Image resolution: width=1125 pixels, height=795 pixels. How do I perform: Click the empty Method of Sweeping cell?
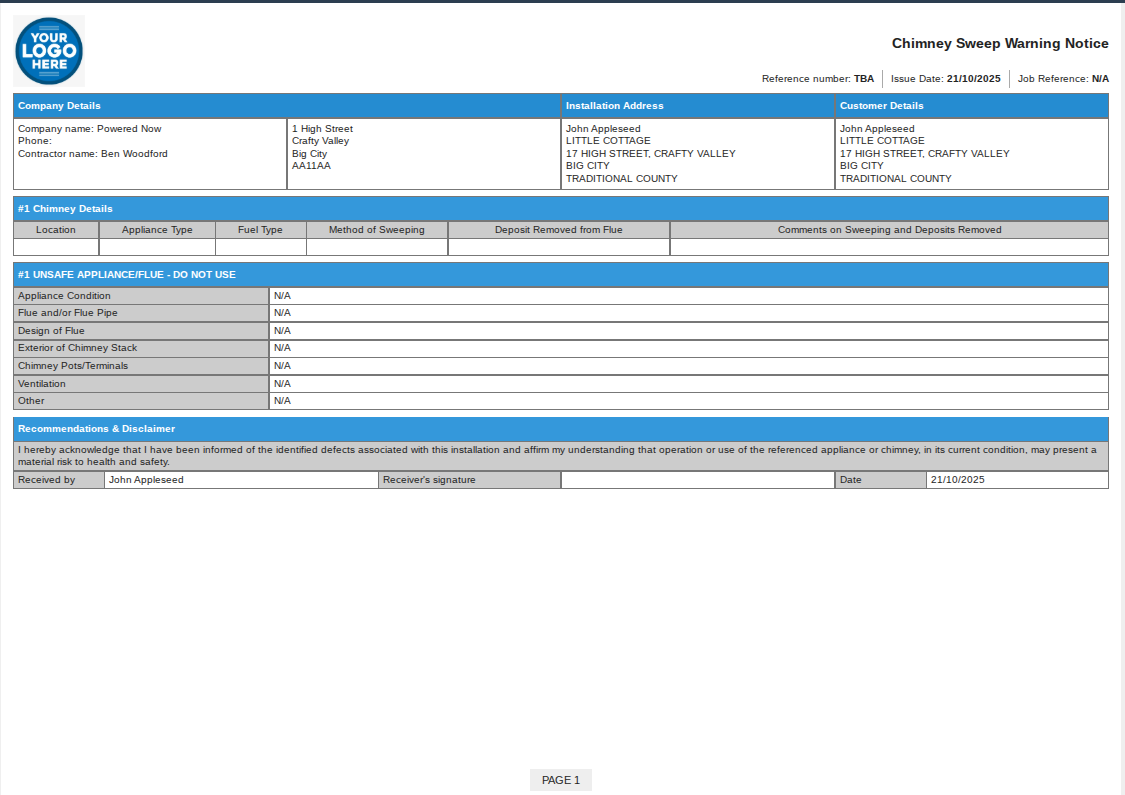[x=376, y=247]
